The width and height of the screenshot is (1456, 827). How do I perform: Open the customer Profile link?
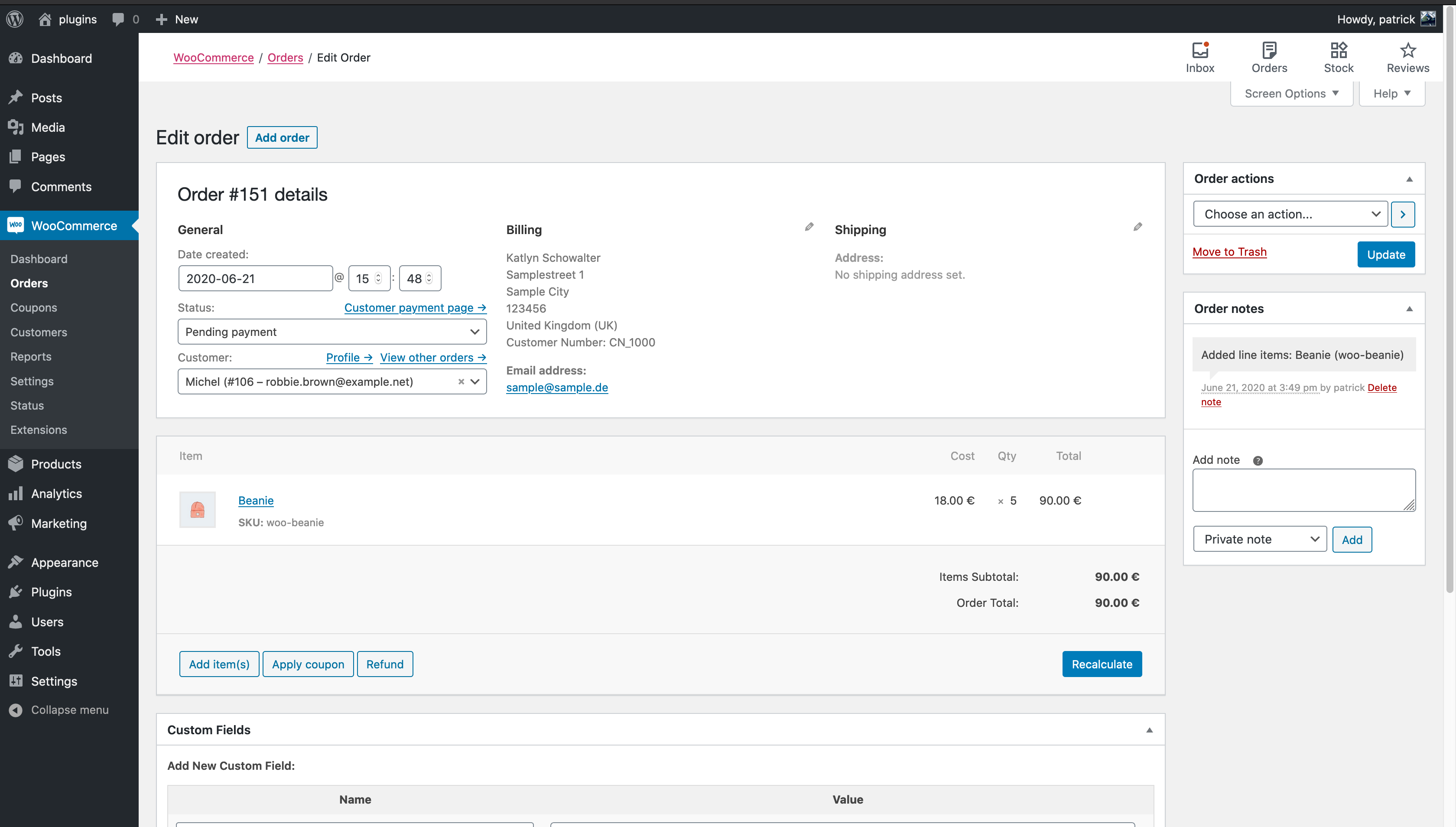point(349,357)
